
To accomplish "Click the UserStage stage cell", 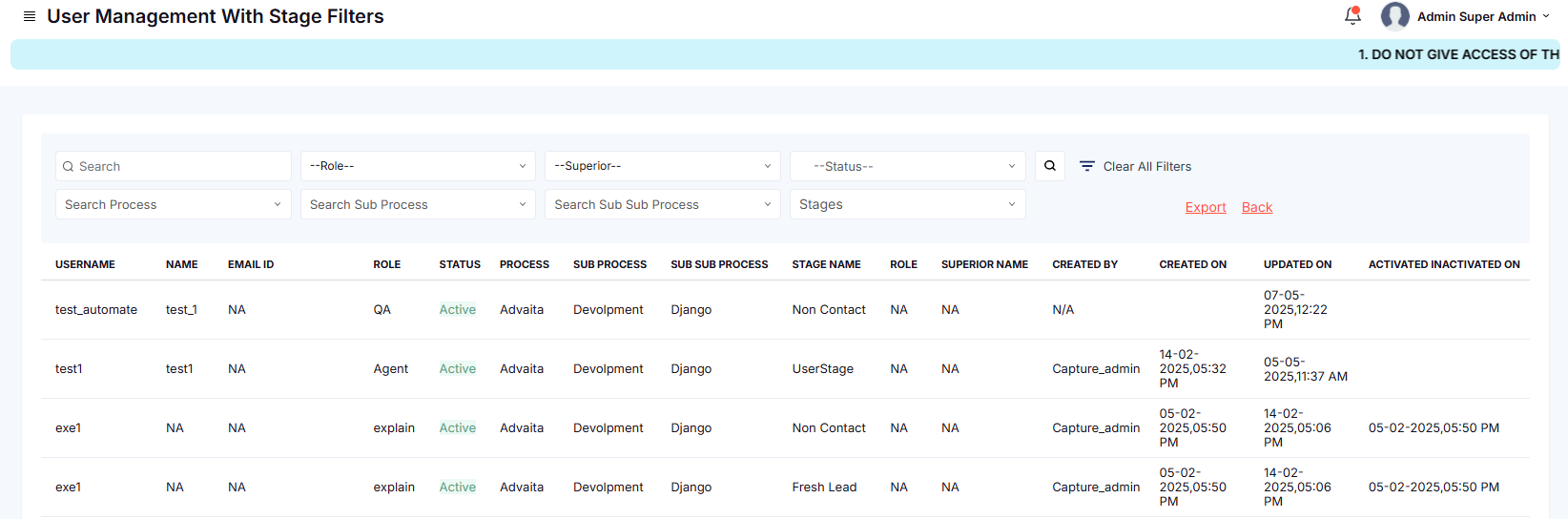I will click(x=823, y=369).
